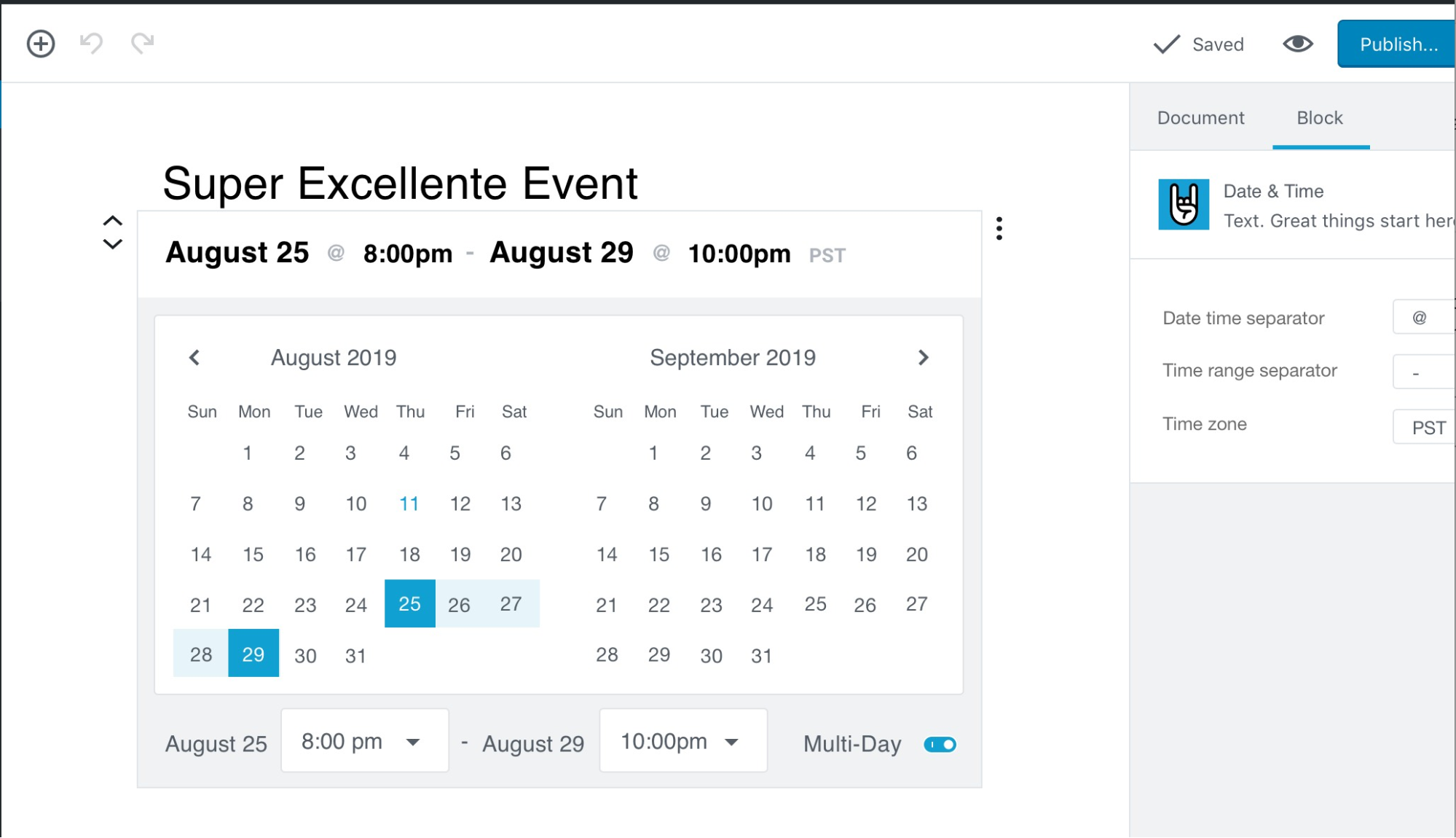Click the add block plus icon
The width and height of the screenshot is (1456, 838).
pyautogui.click(x=41, y=44)
